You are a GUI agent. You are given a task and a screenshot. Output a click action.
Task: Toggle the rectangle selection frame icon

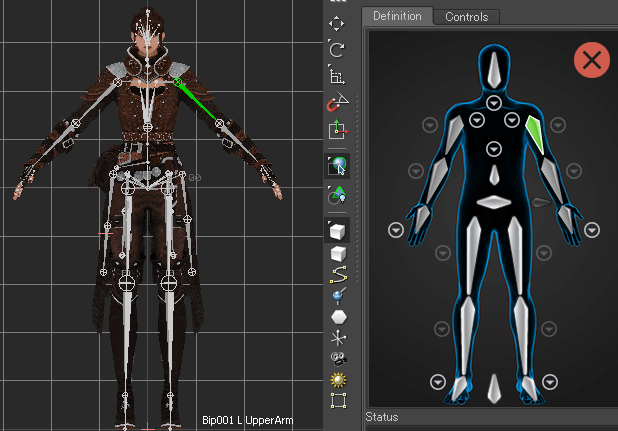click(338, 401)
